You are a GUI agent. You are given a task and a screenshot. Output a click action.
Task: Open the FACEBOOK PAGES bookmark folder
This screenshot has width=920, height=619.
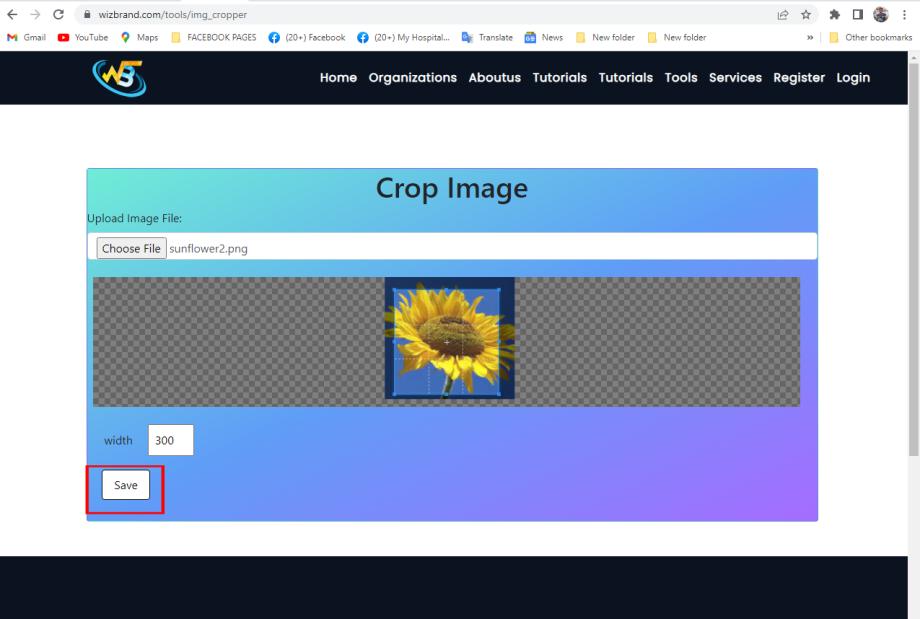tap(214, 38)
